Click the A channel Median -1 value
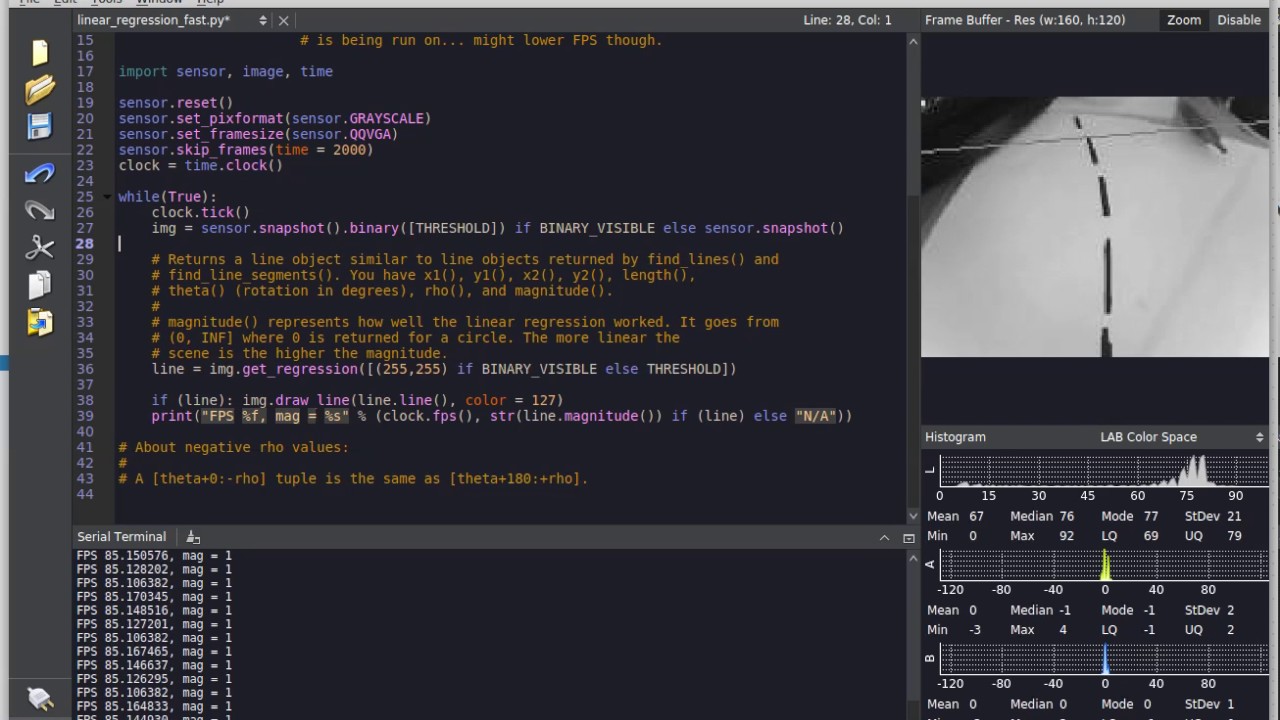 [1064, 610]
